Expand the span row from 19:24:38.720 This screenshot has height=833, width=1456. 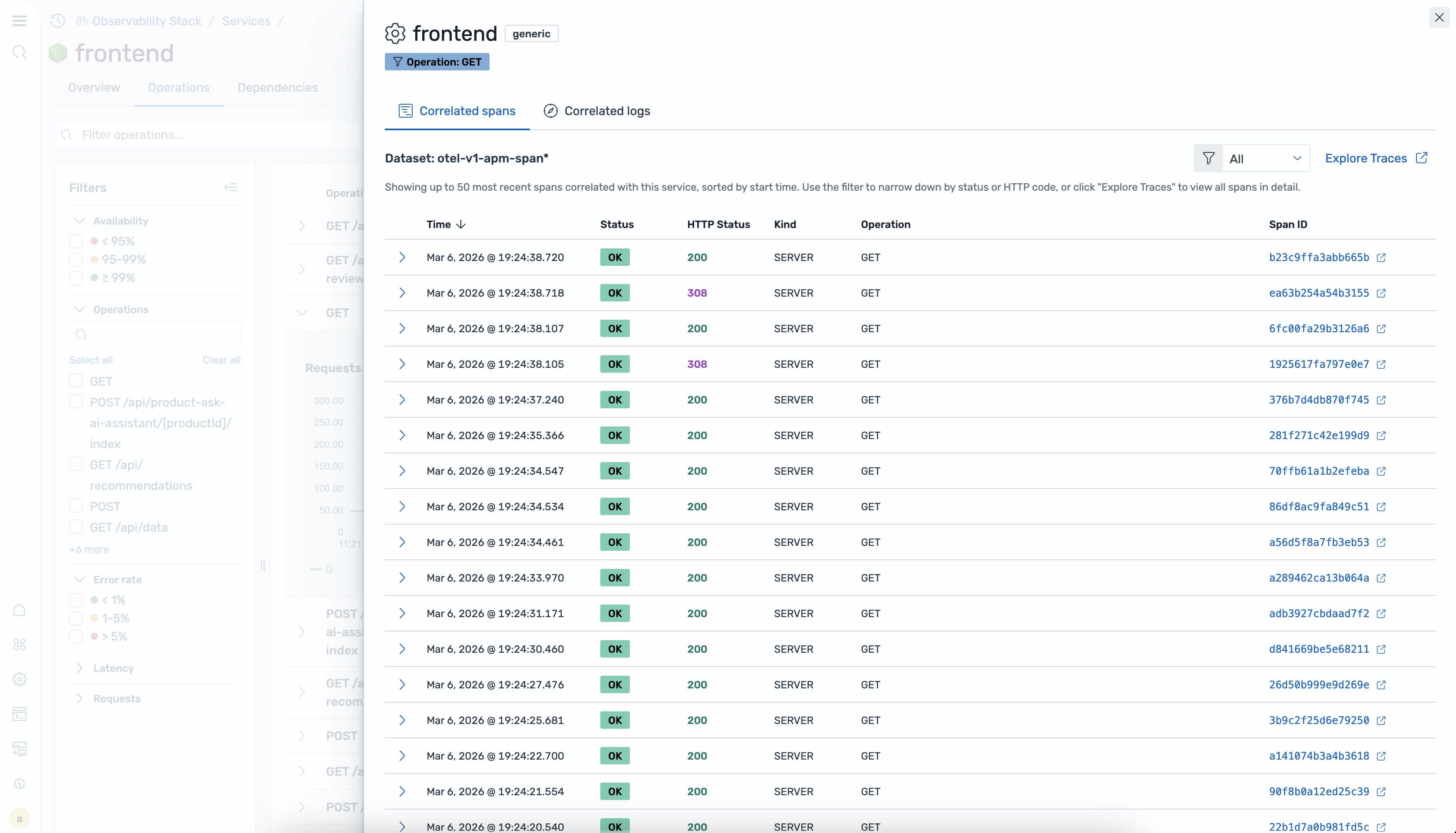pos(402,258)
